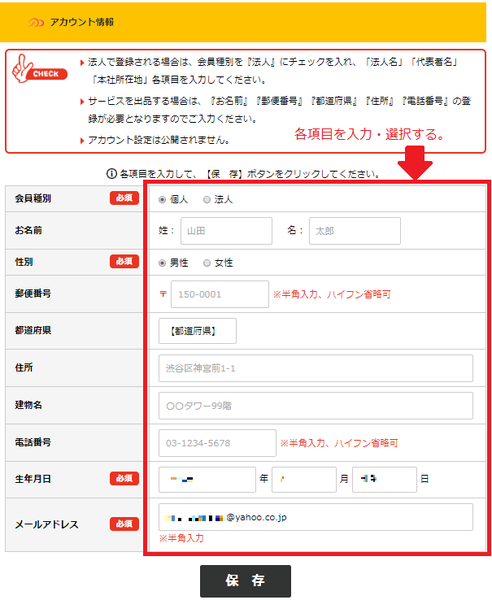
Task: Click the 必須 badge next to メールアドレス
Action: coord(124,524)
